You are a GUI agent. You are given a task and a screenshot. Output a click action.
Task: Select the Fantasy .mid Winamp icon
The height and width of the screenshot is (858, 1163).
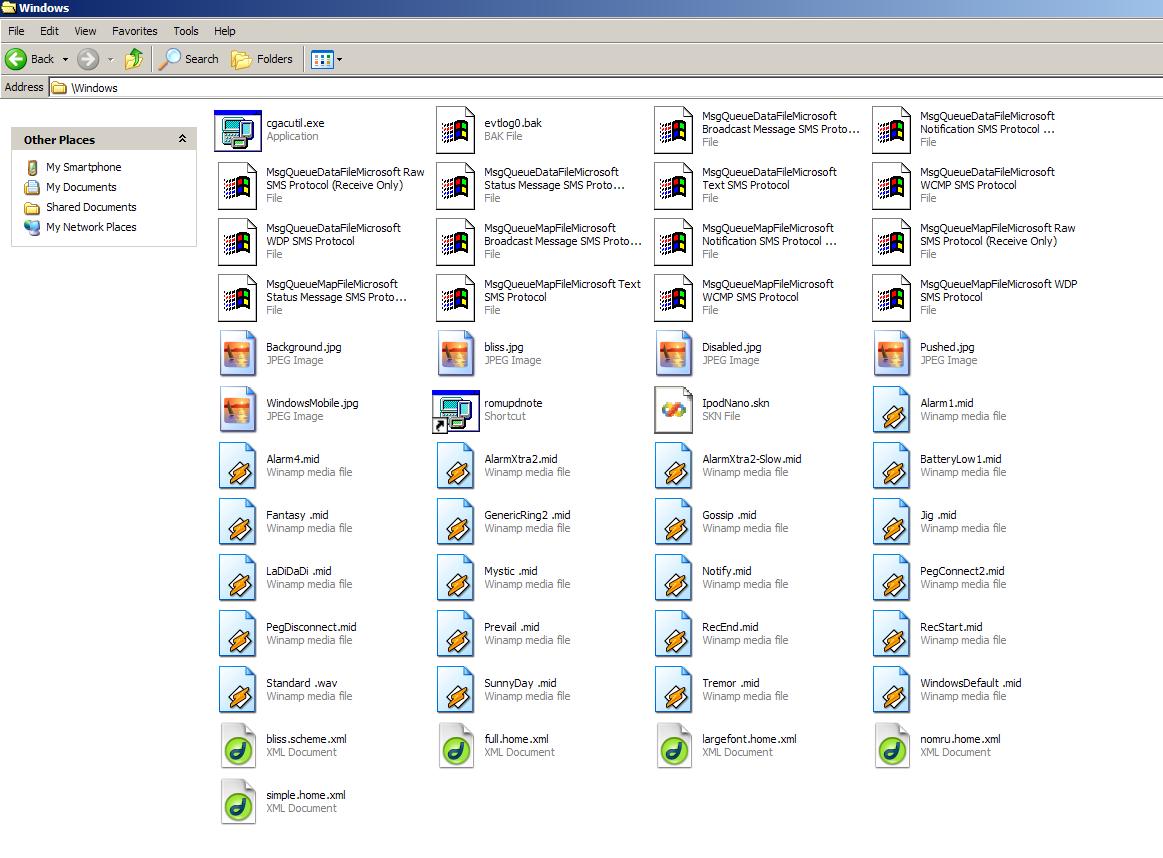click(x=237, y=522)
